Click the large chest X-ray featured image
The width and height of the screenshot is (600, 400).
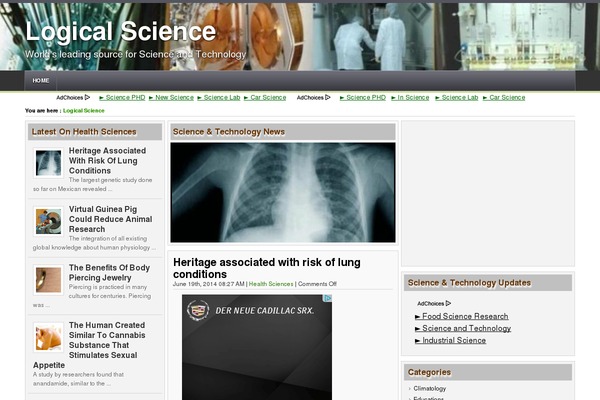pos(283,193)
